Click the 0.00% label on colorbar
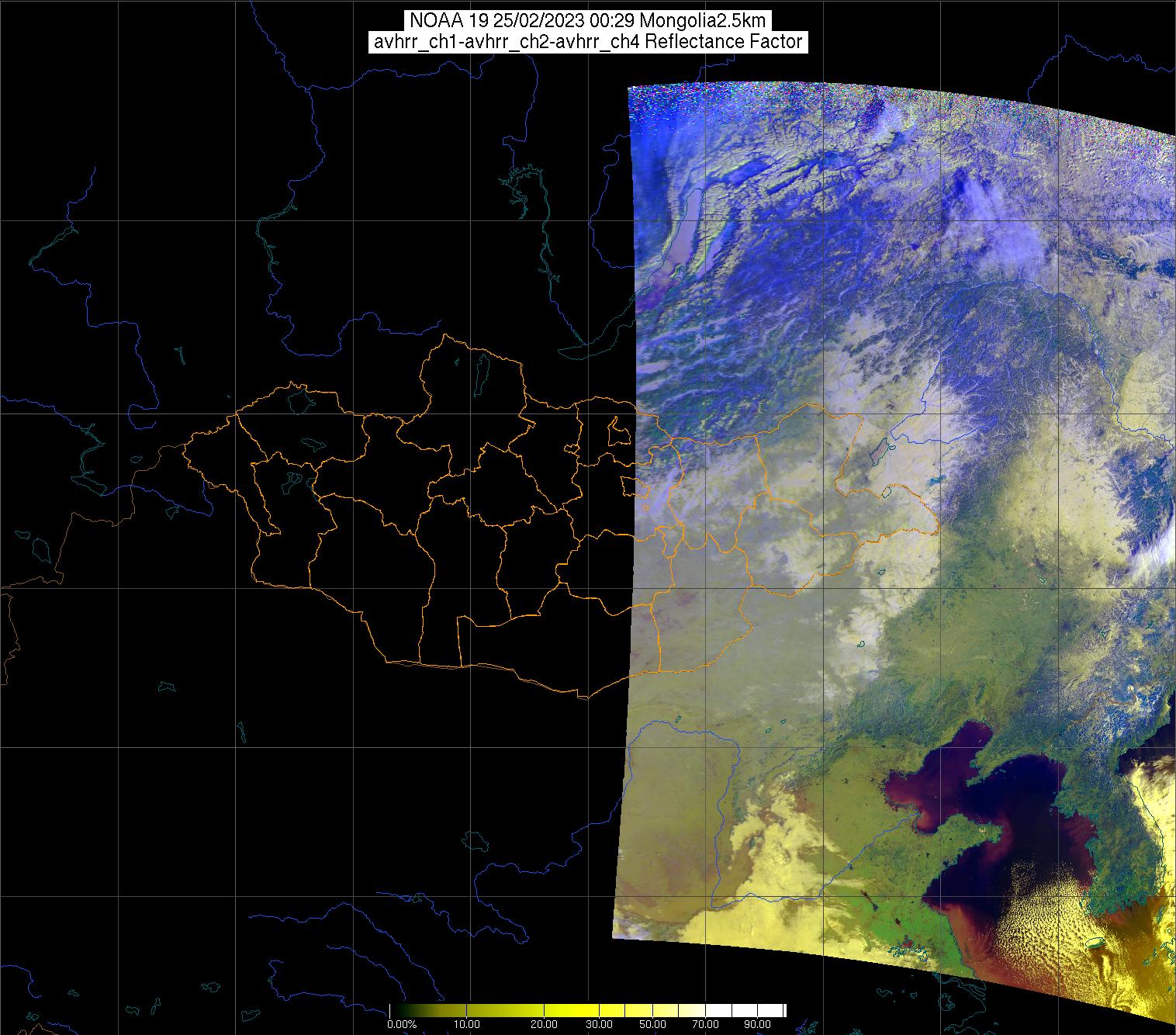 401,1024
